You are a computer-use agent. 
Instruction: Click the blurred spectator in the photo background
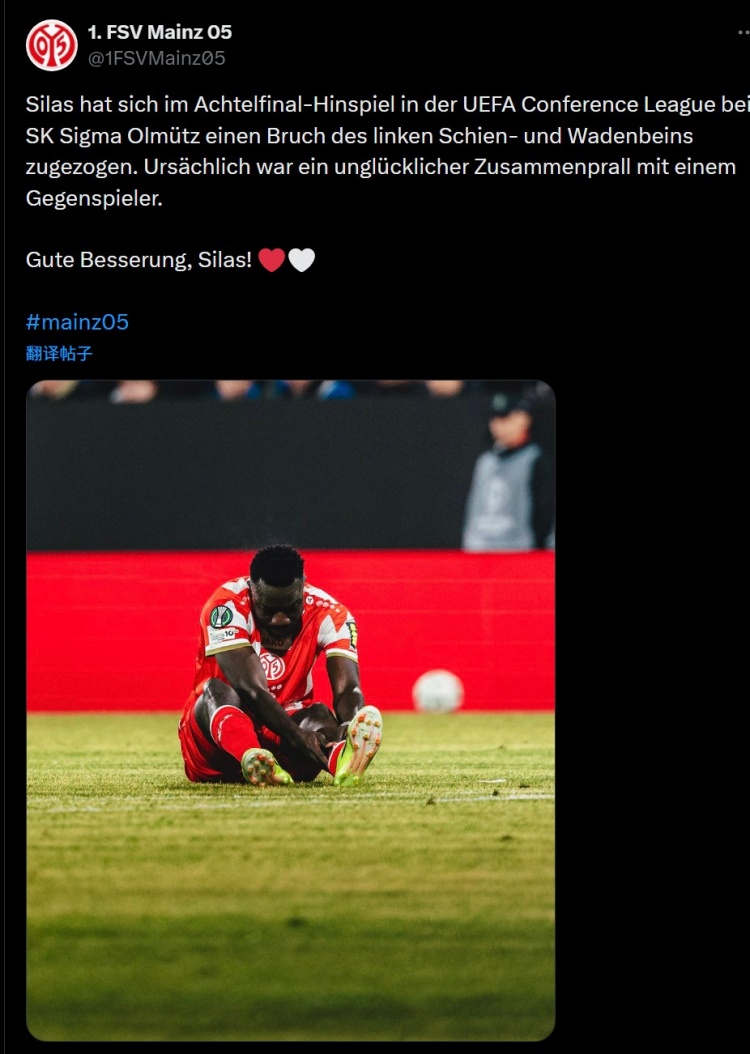(509, 471)
